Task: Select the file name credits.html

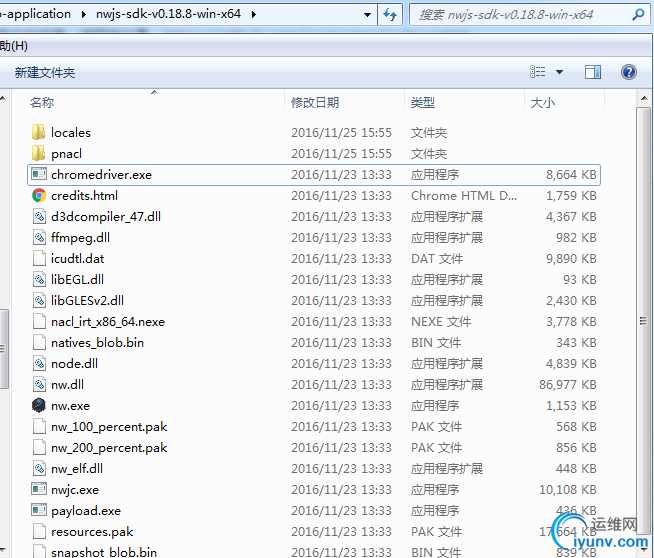Action: (x=84, y=196)
